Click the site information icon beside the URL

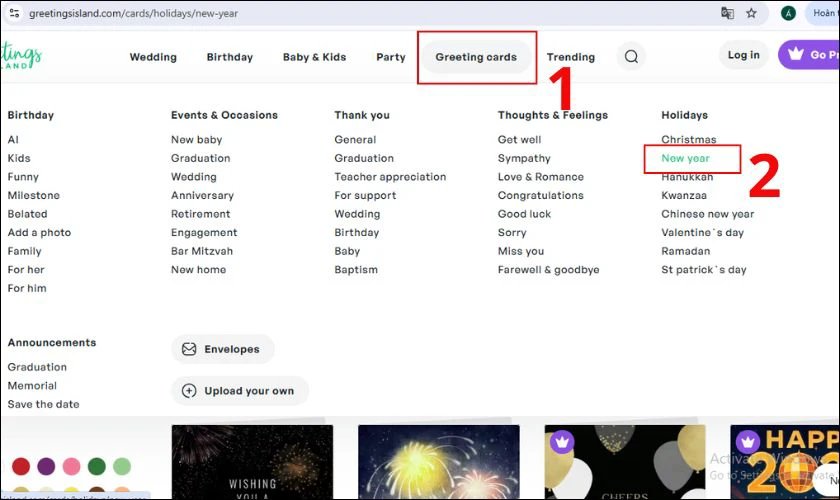click(14, 14)
